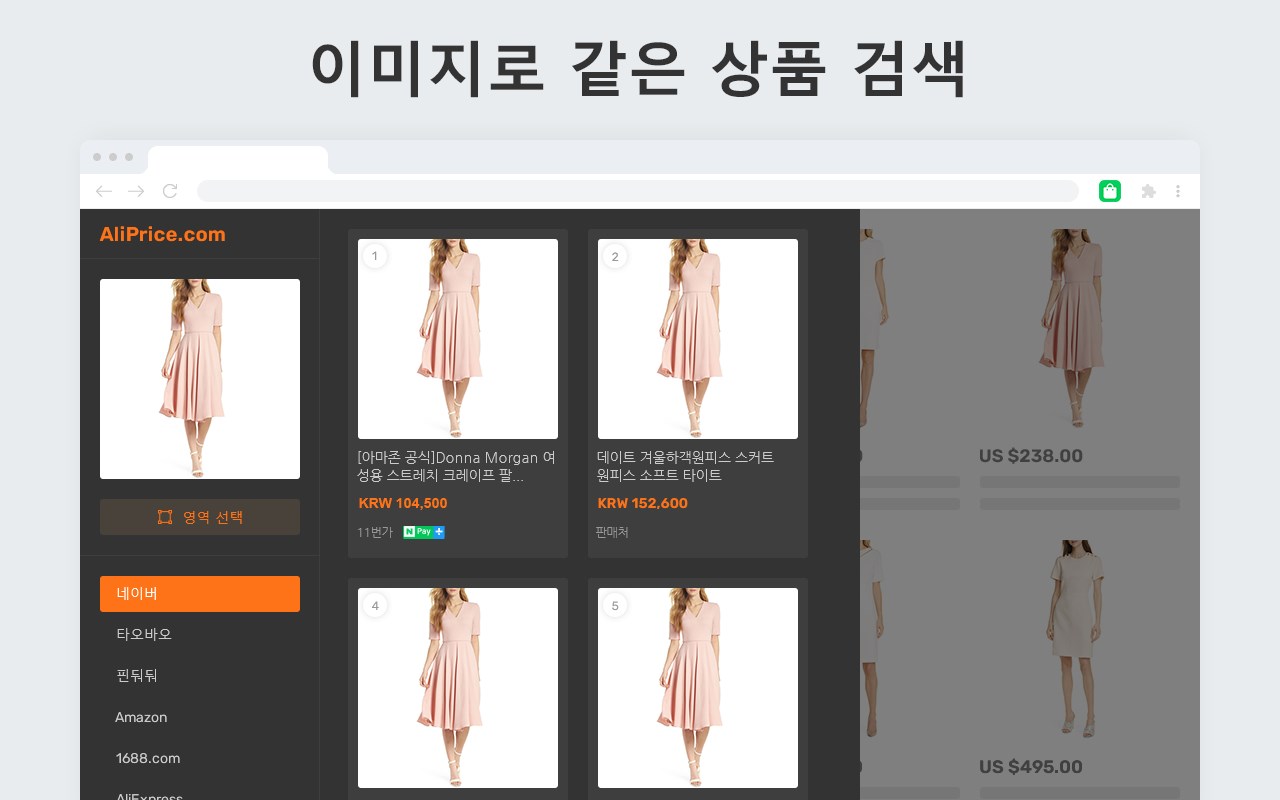The height and width of the screenshot is (800, 1280).
Task: Open the green AliPrice shopping bag extension
Action: pos(1110,191)
